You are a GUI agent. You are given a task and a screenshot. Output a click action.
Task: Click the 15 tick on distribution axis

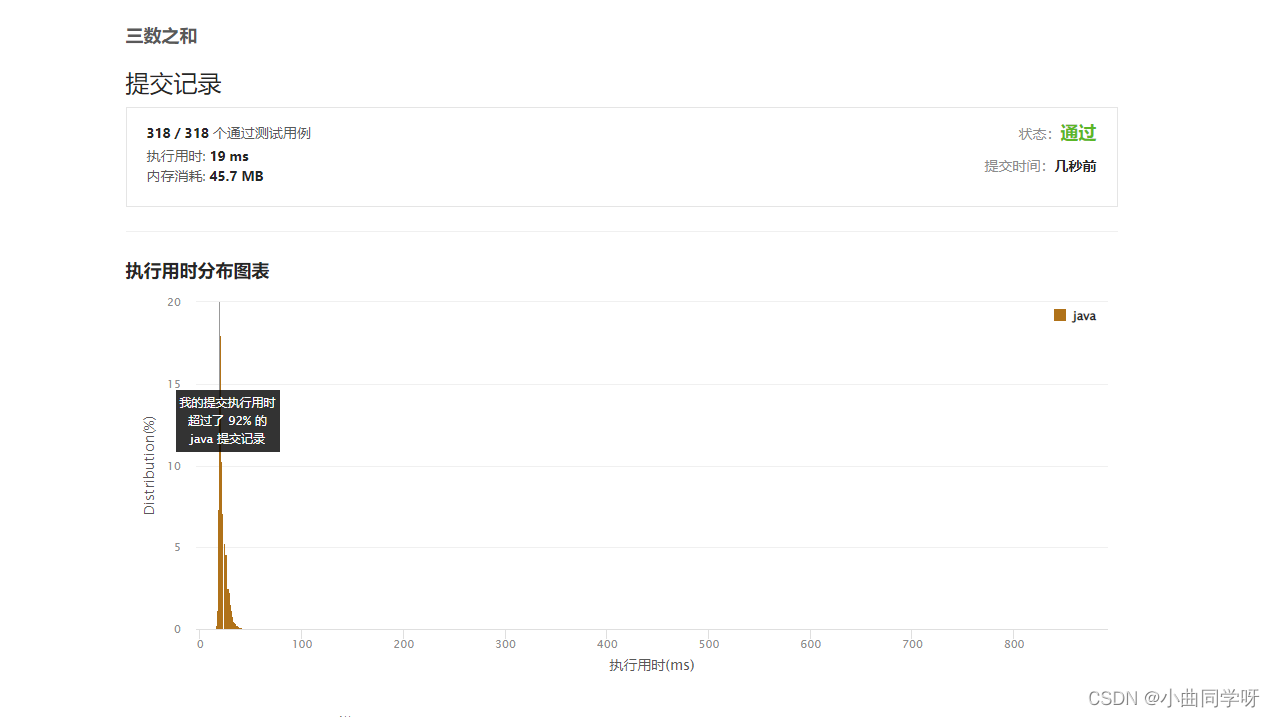click(174, 384)
